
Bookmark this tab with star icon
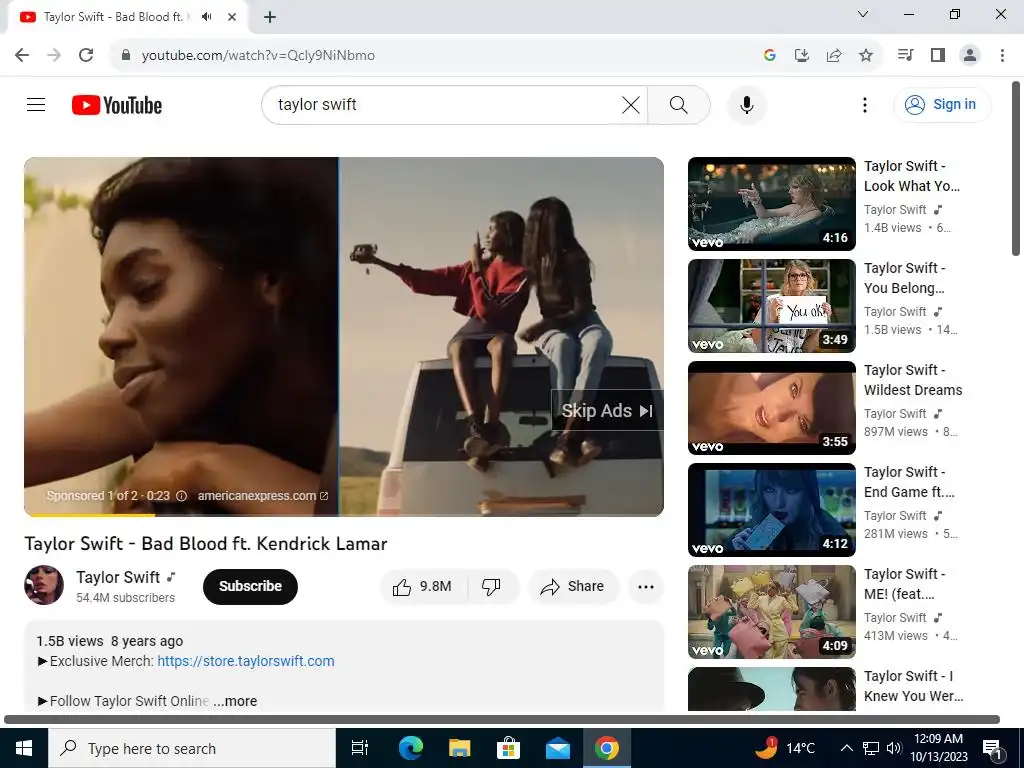(x=866, y=56)
